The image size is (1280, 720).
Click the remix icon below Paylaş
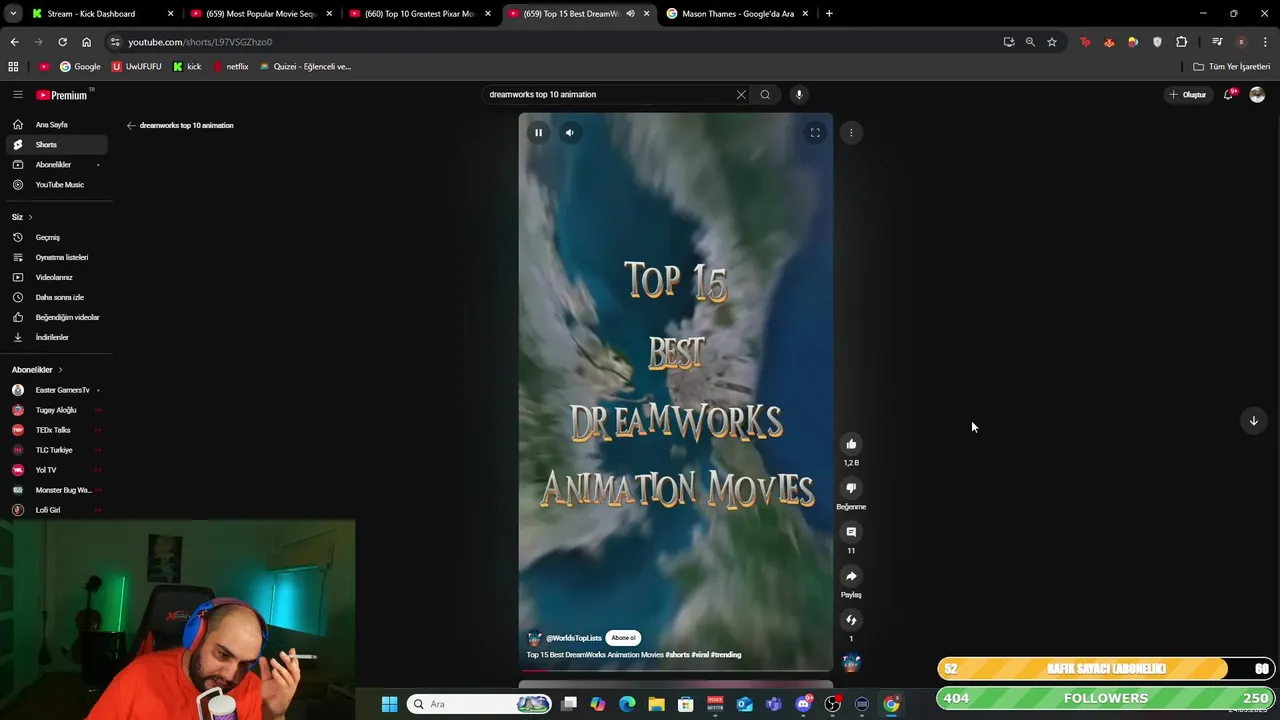click(851, 620)
